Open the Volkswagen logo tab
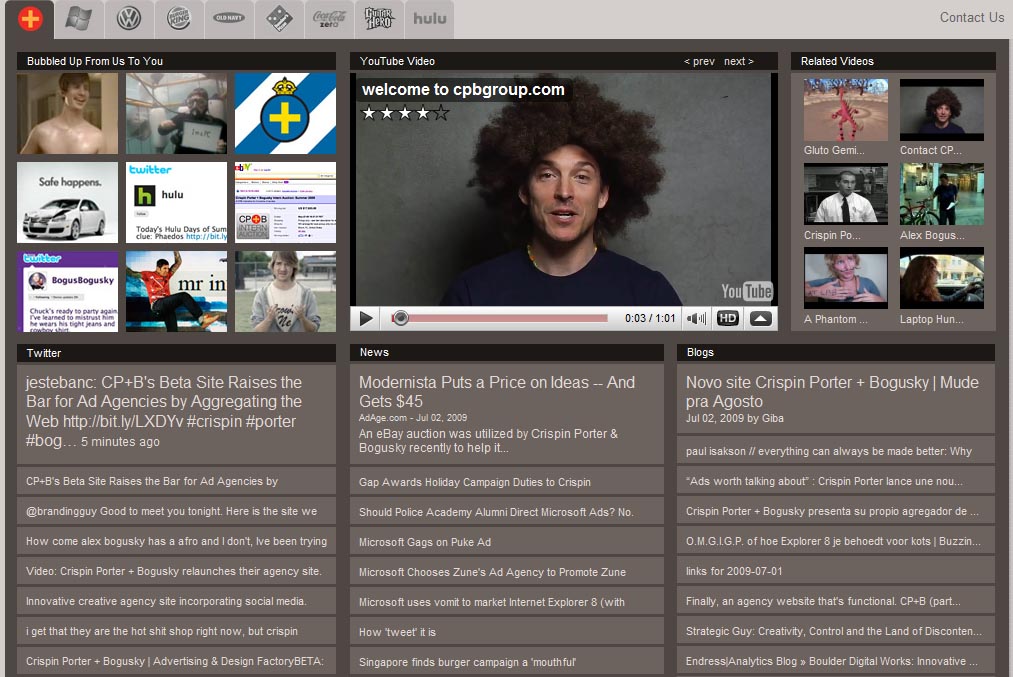Image resolution: width=1013 pixels, height=677 pixels. (x=129, y=19)
